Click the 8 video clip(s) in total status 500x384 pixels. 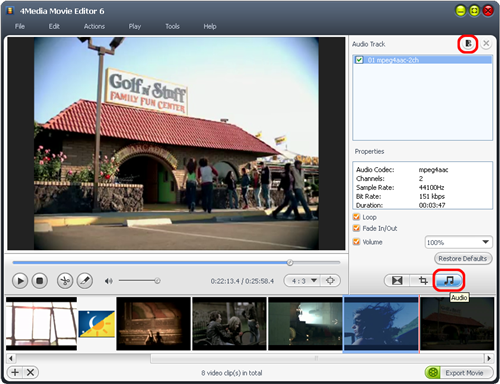(x=232, y=373)
